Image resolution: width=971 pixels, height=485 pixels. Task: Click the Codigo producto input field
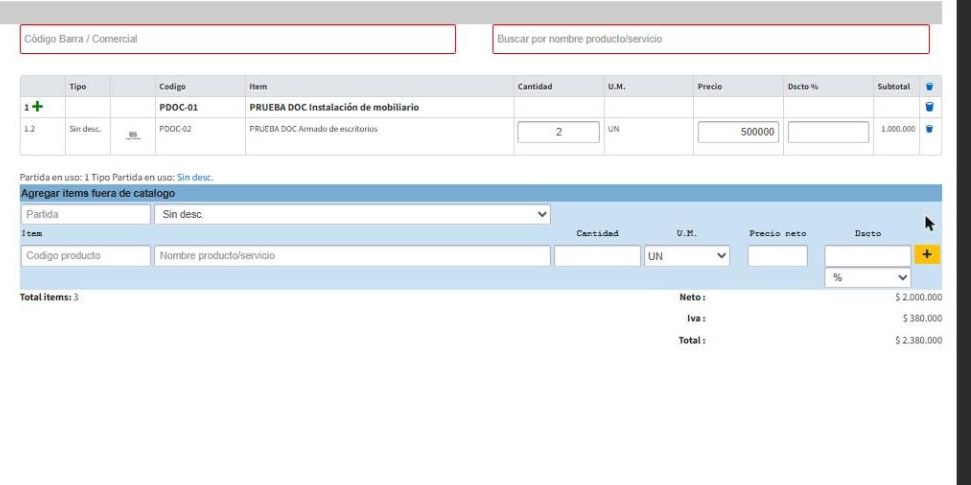tap(85, 256)
